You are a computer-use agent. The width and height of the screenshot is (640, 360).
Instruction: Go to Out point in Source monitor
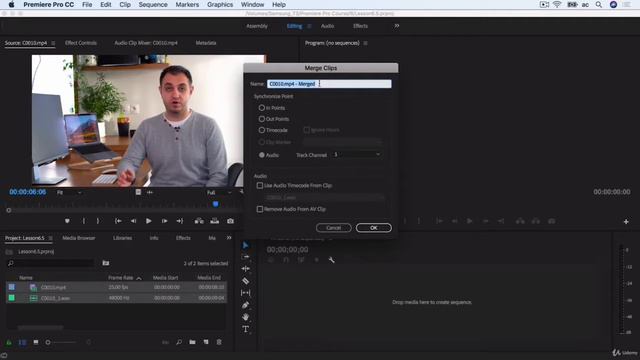[180, 221]
